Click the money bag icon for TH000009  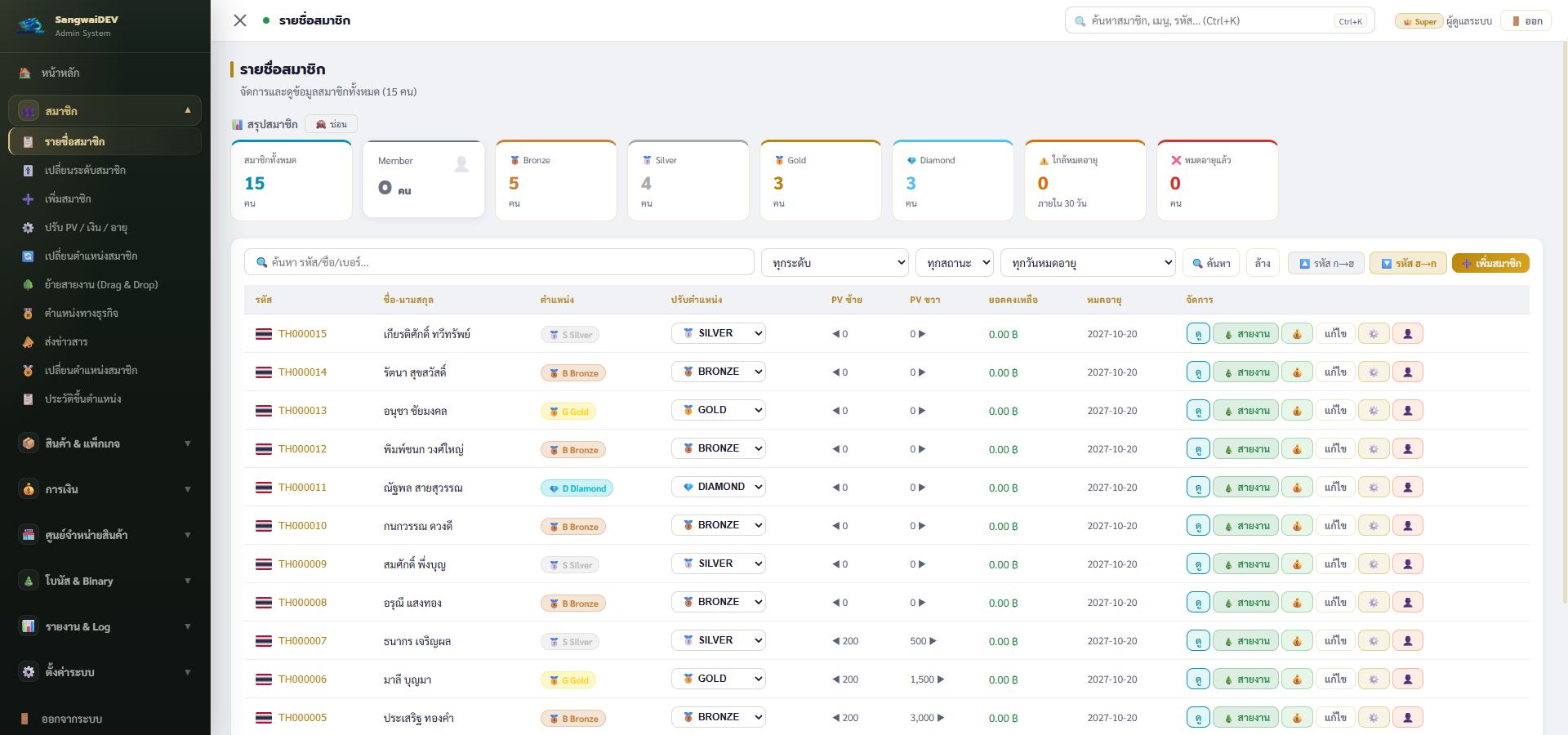(x=1297, y=564)
